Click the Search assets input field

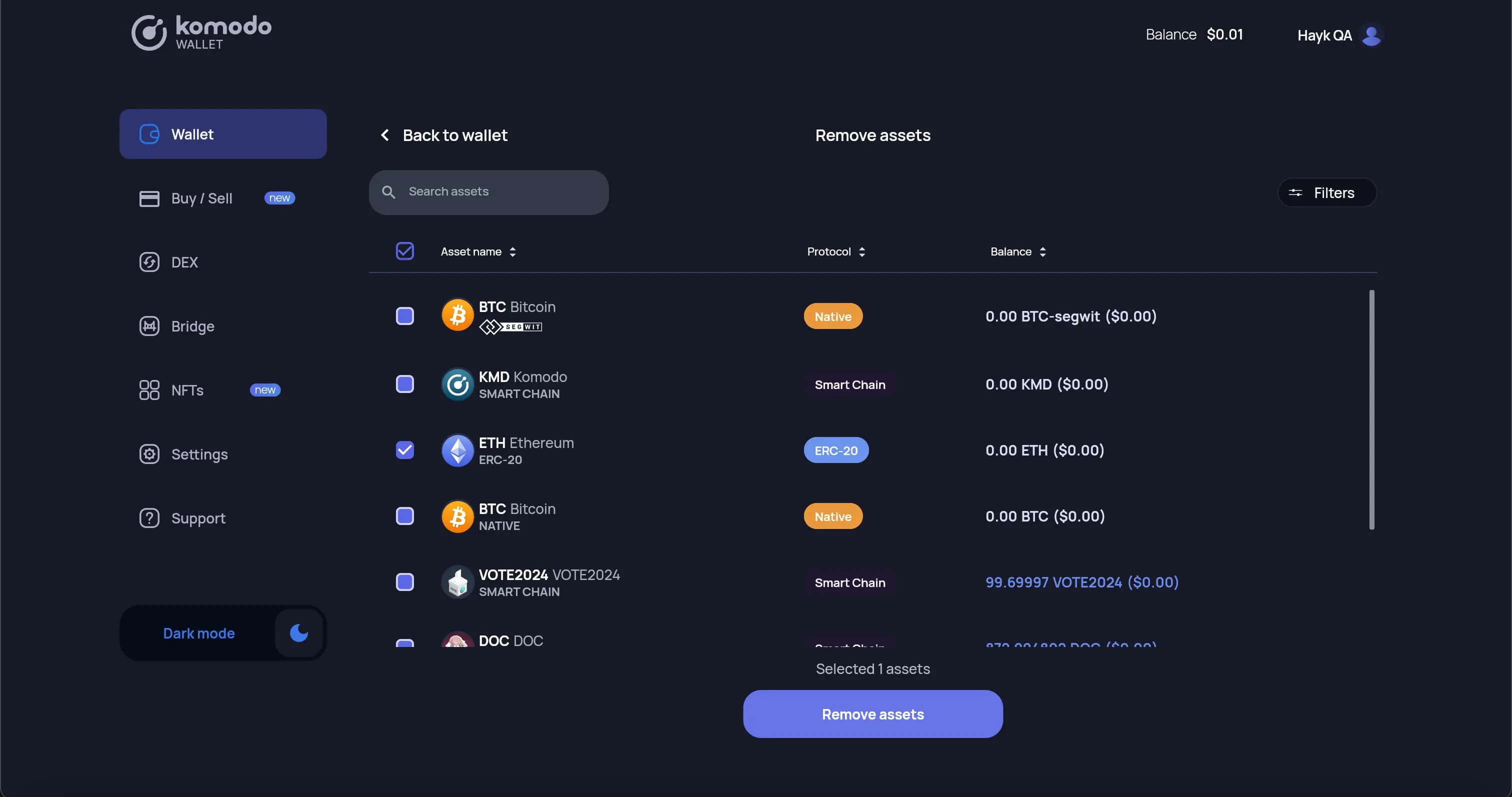tap(489, 192)
